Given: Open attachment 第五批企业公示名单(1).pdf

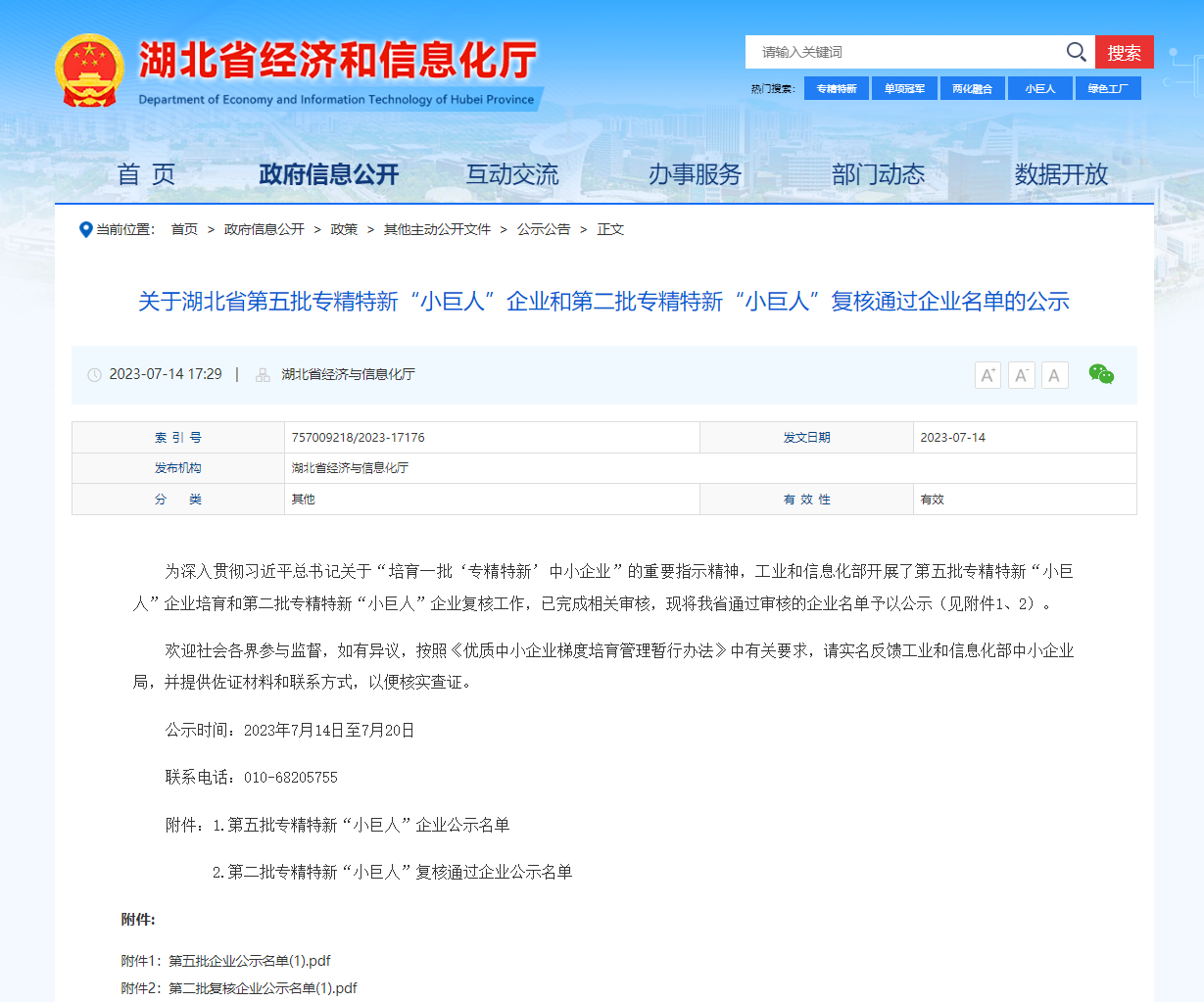Looking at the screenshot, I should click(x=249, y=961).
